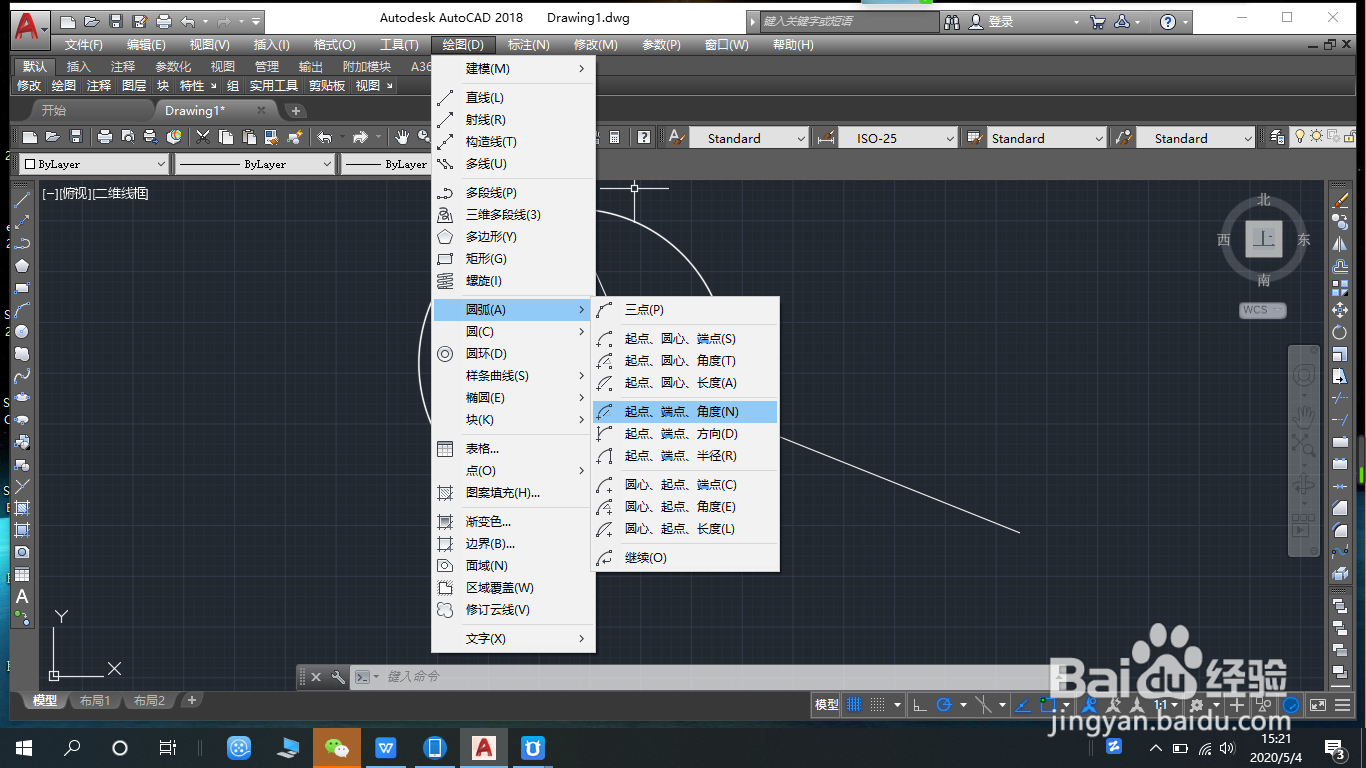Pick the 多边形(Y) polygon icon
1366x768 pixels.
coord(446,237)
